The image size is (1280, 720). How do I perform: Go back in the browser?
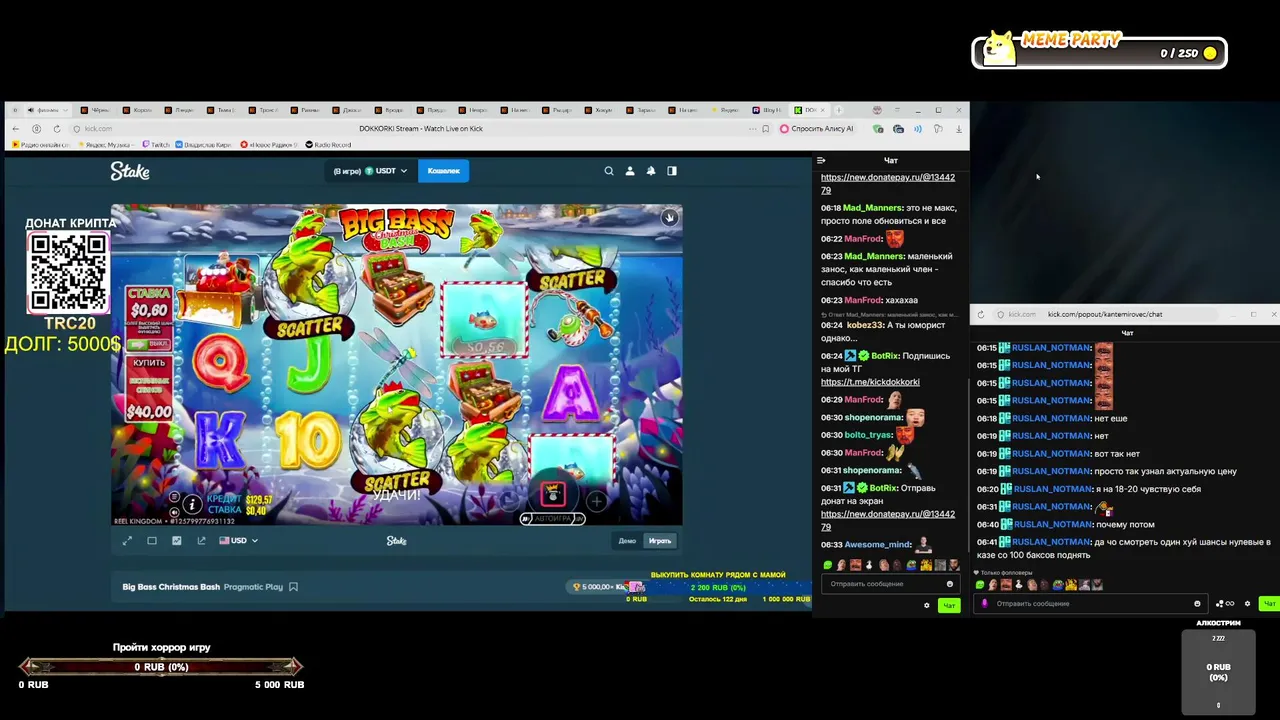(x=16, y=129)
